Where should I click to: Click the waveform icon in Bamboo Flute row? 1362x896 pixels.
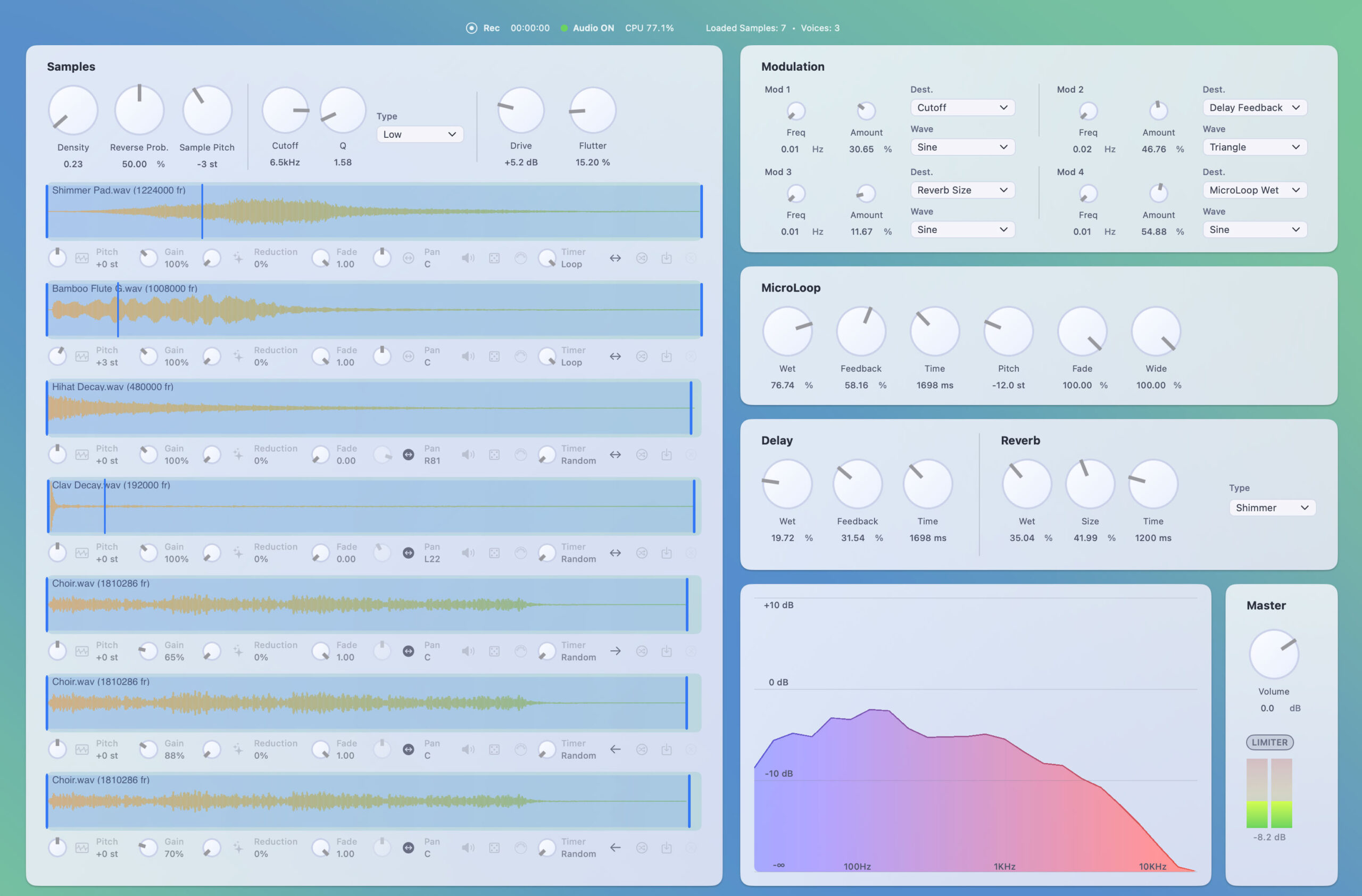(x=82, y=356)
